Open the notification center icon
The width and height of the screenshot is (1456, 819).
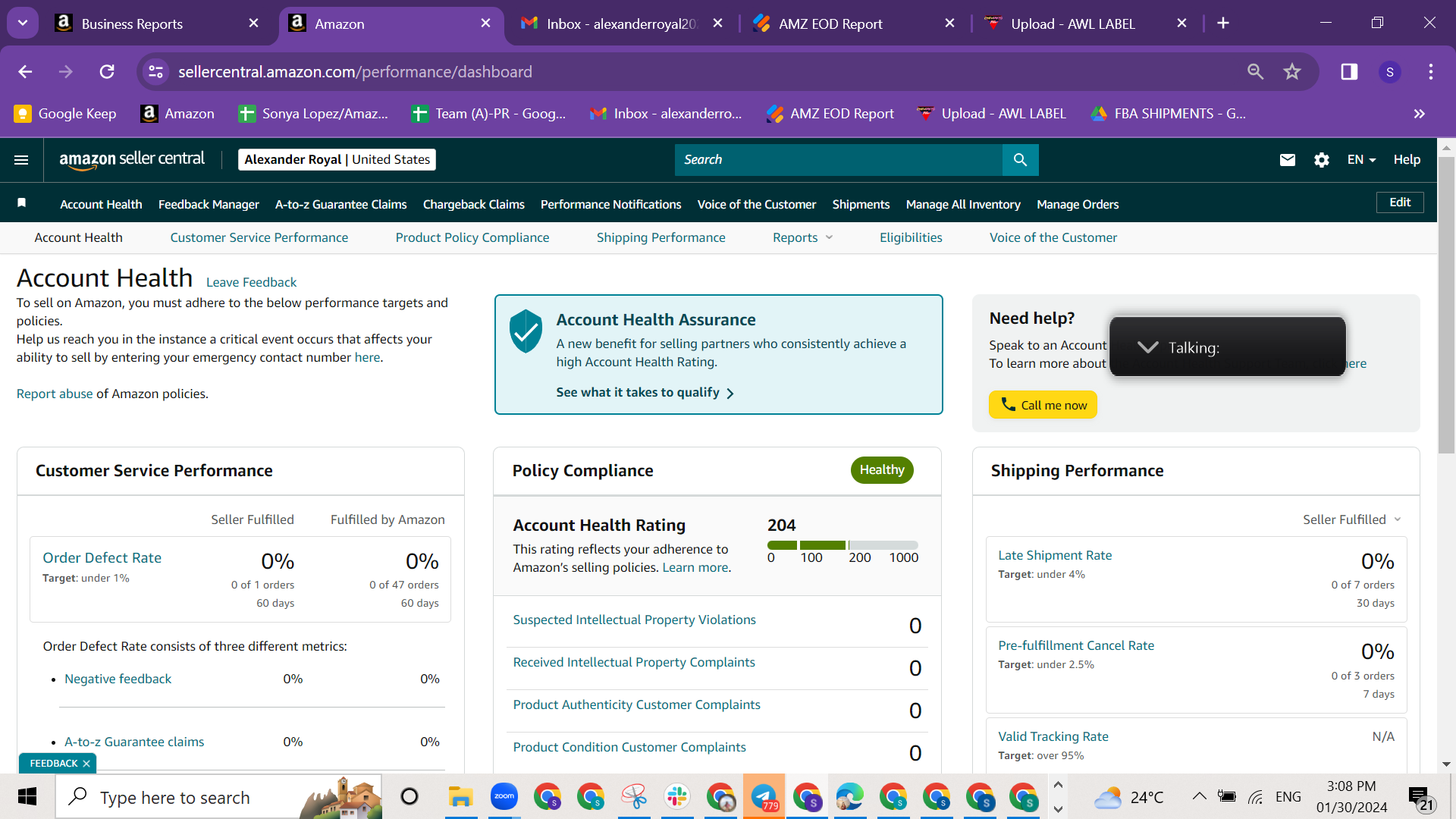1420,798
